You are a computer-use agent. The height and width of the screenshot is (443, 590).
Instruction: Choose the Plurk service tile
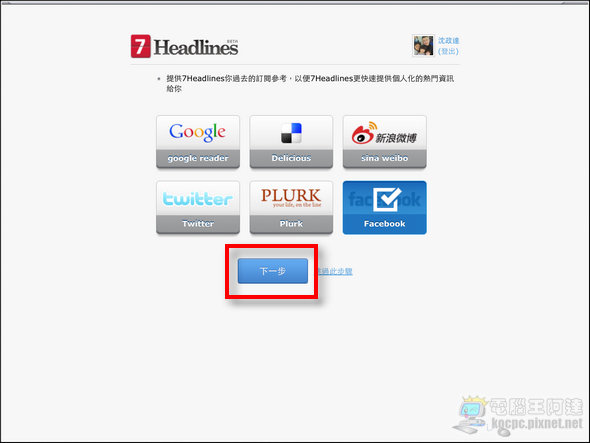[291, 207]
